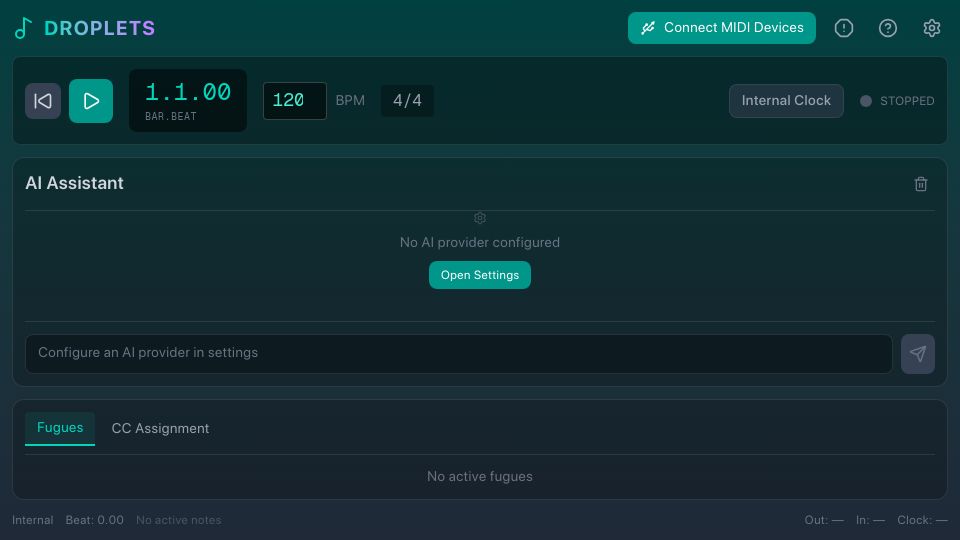Click the small gear icon above provider message
Viewport: 960px width, 540px height.
(480, 218)
